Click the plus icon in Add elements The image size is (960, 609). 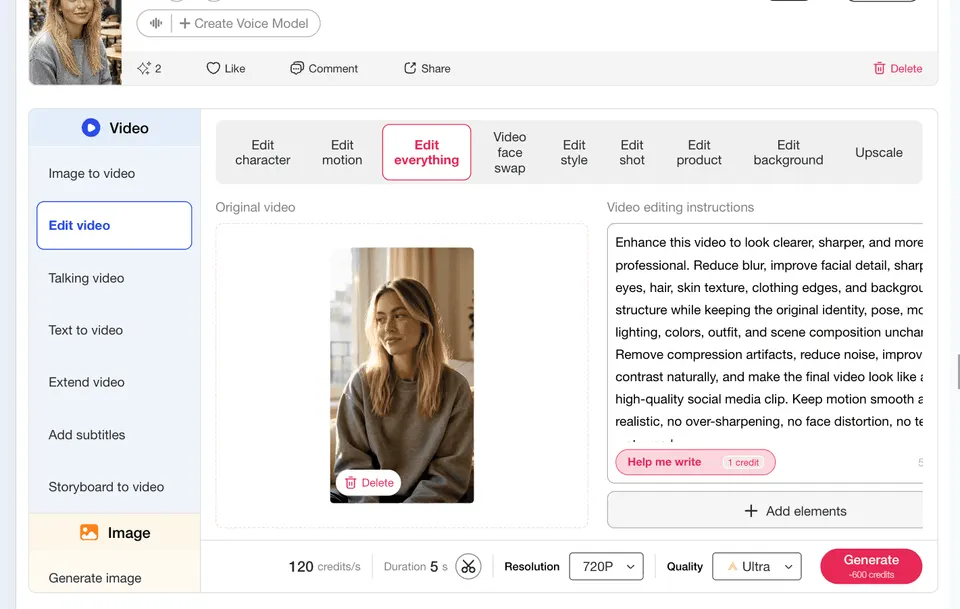pos(751,511)
